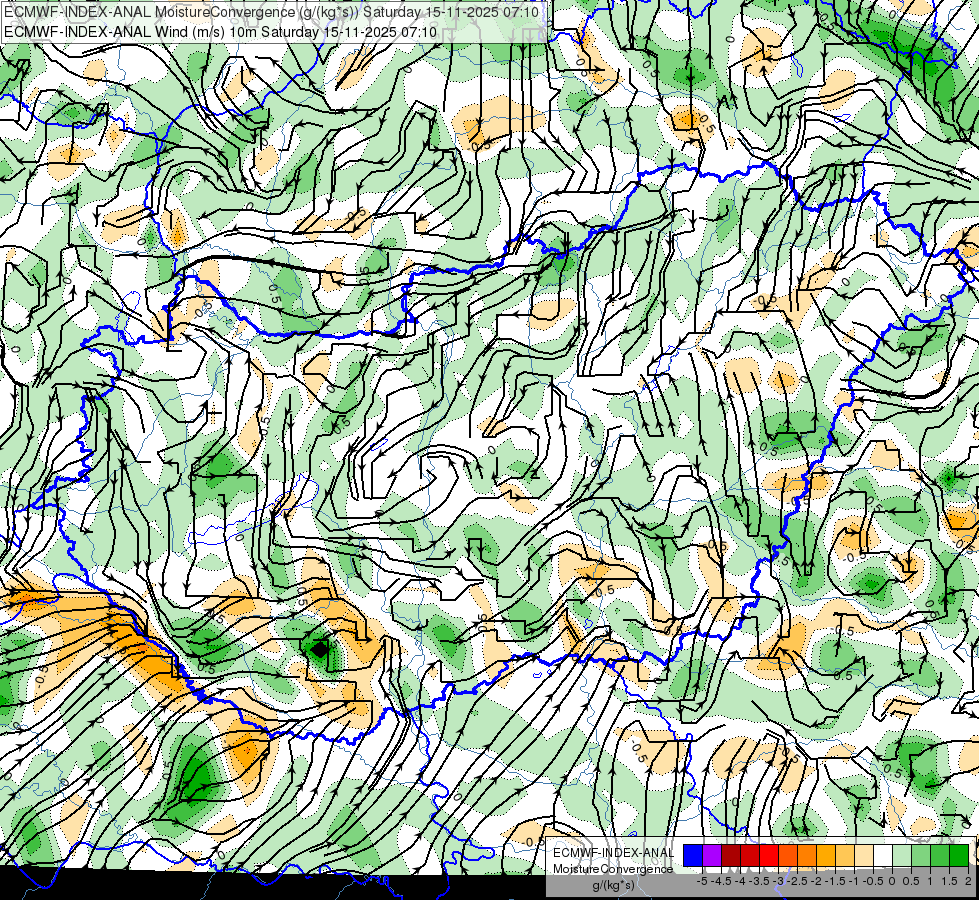The height and width of the screenshot is (900, 979).
Task: Click the amber legend swatch between -2 and -1.5
Action: pyautogui.click(x=826, y=855)
